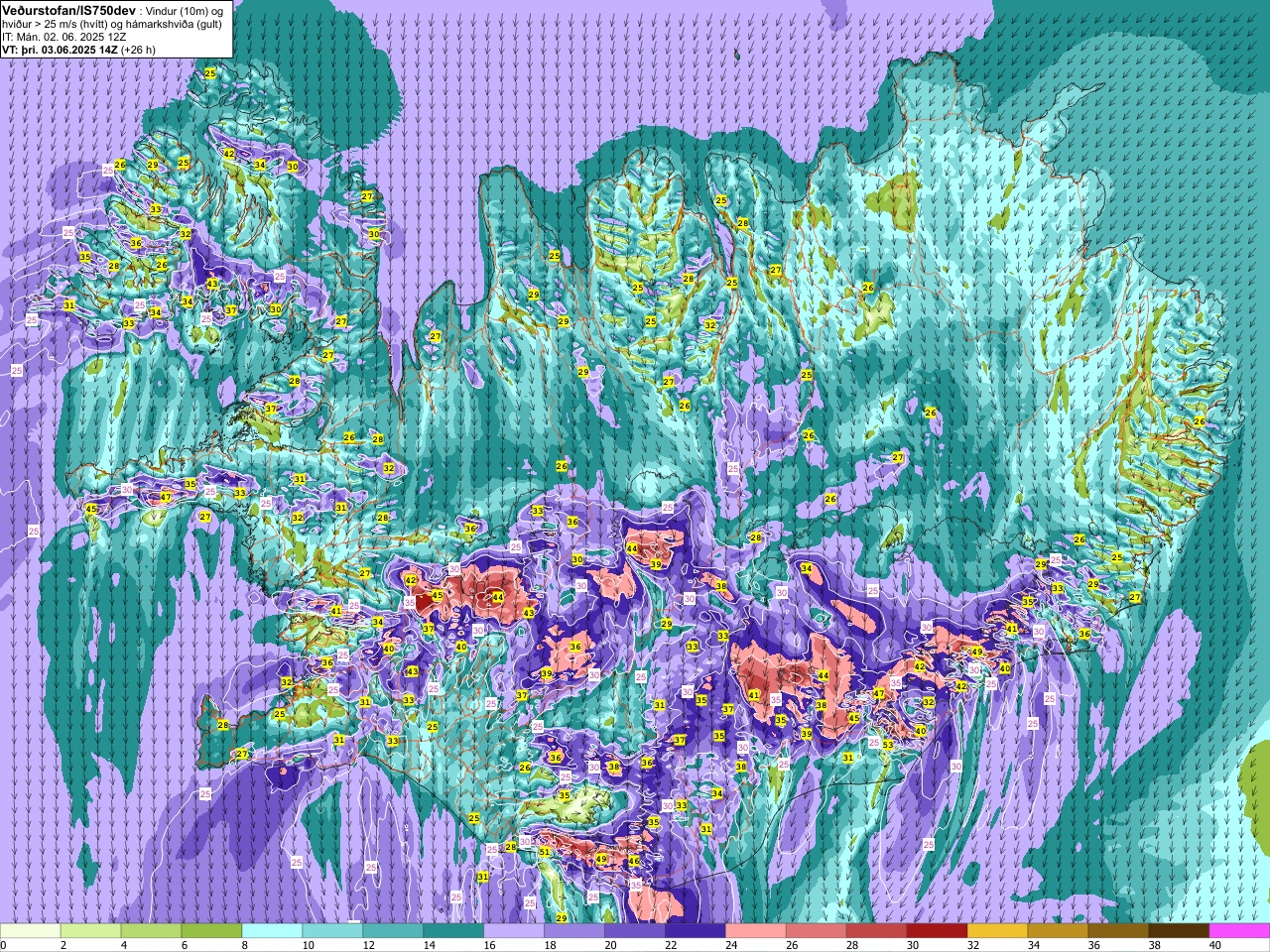Click the yellow "53" maximum gust label
The height and width of the screenshot is (952, 1270).
pos(888,745)
